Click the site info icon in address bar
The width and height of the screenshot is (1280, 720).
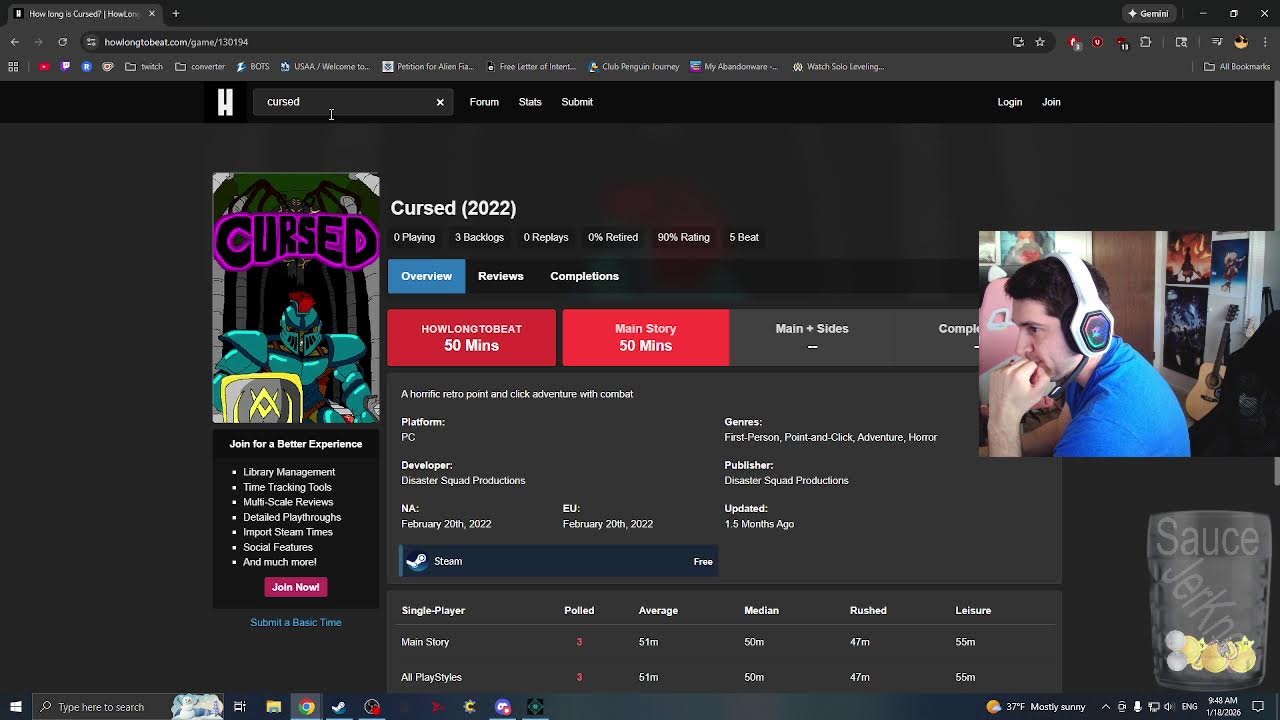tap(91, 42)
